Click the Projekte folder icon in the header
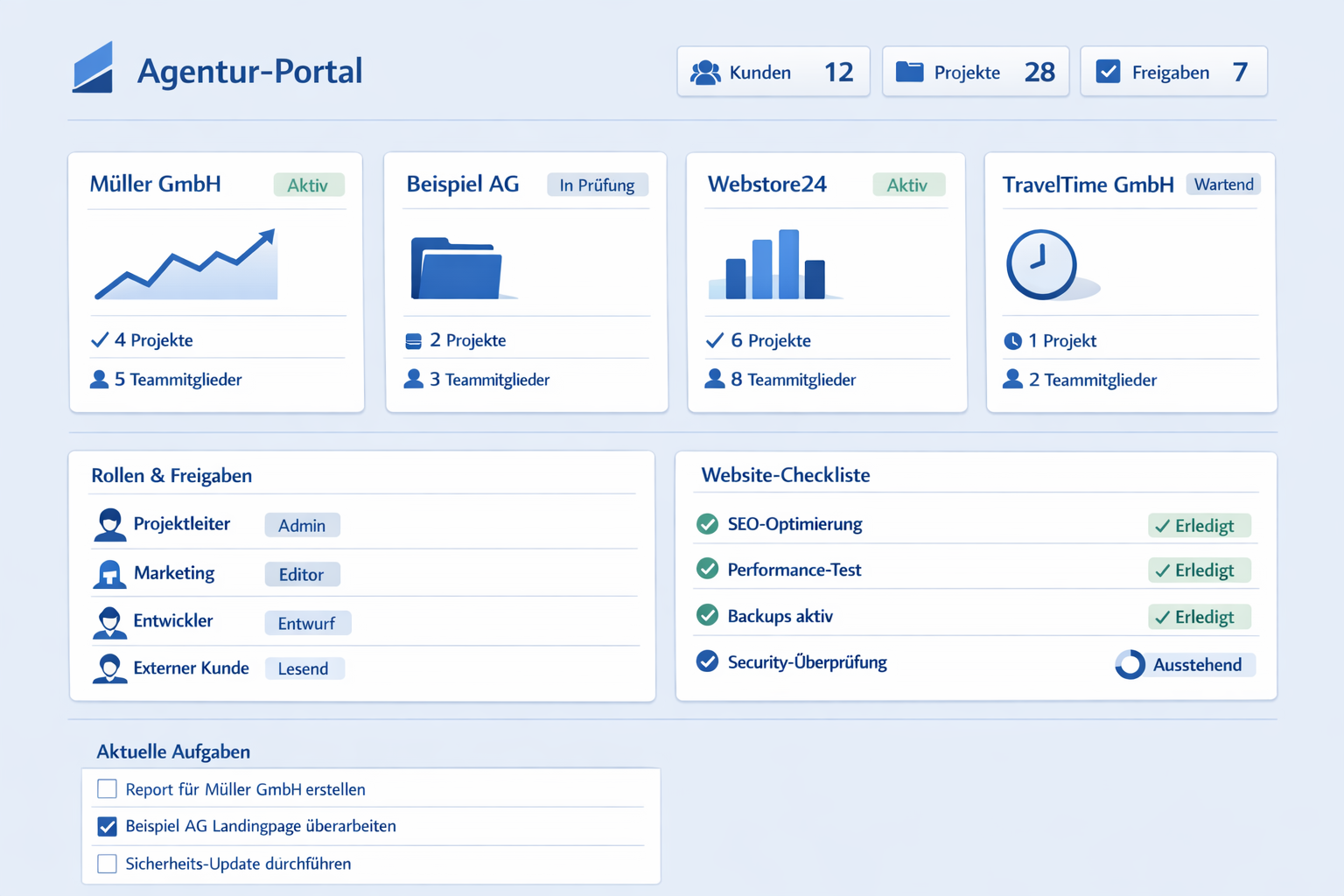1344x896 pixels. pos(907,72)
